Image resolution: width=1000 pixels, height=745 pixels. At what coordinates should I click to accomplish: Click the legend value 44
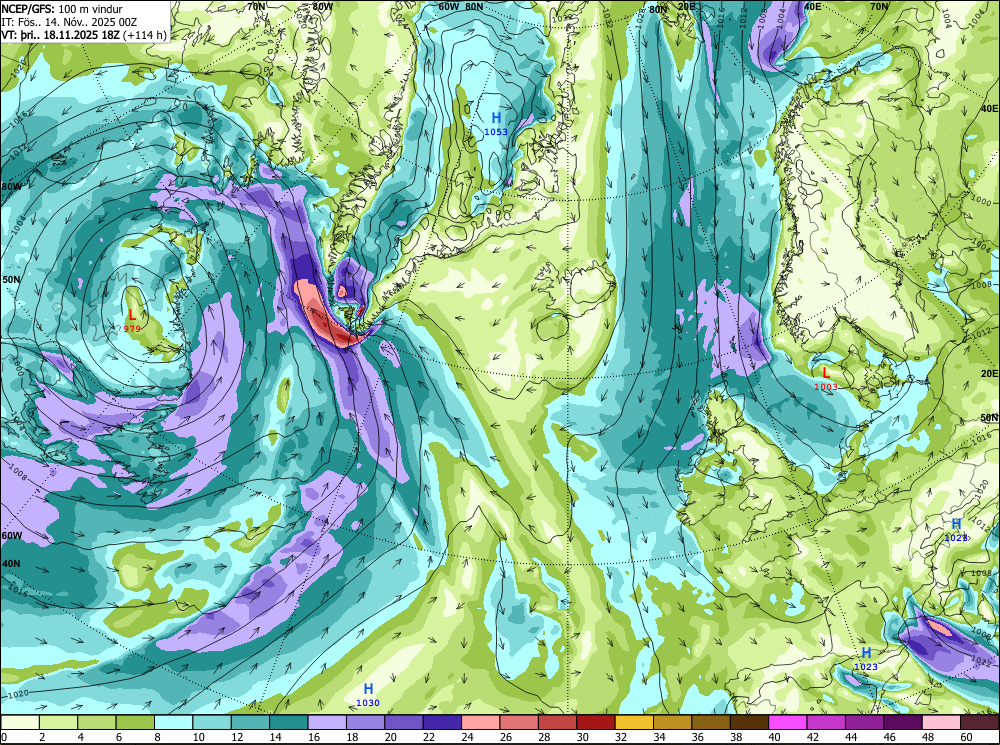click(x=849, y=737)
